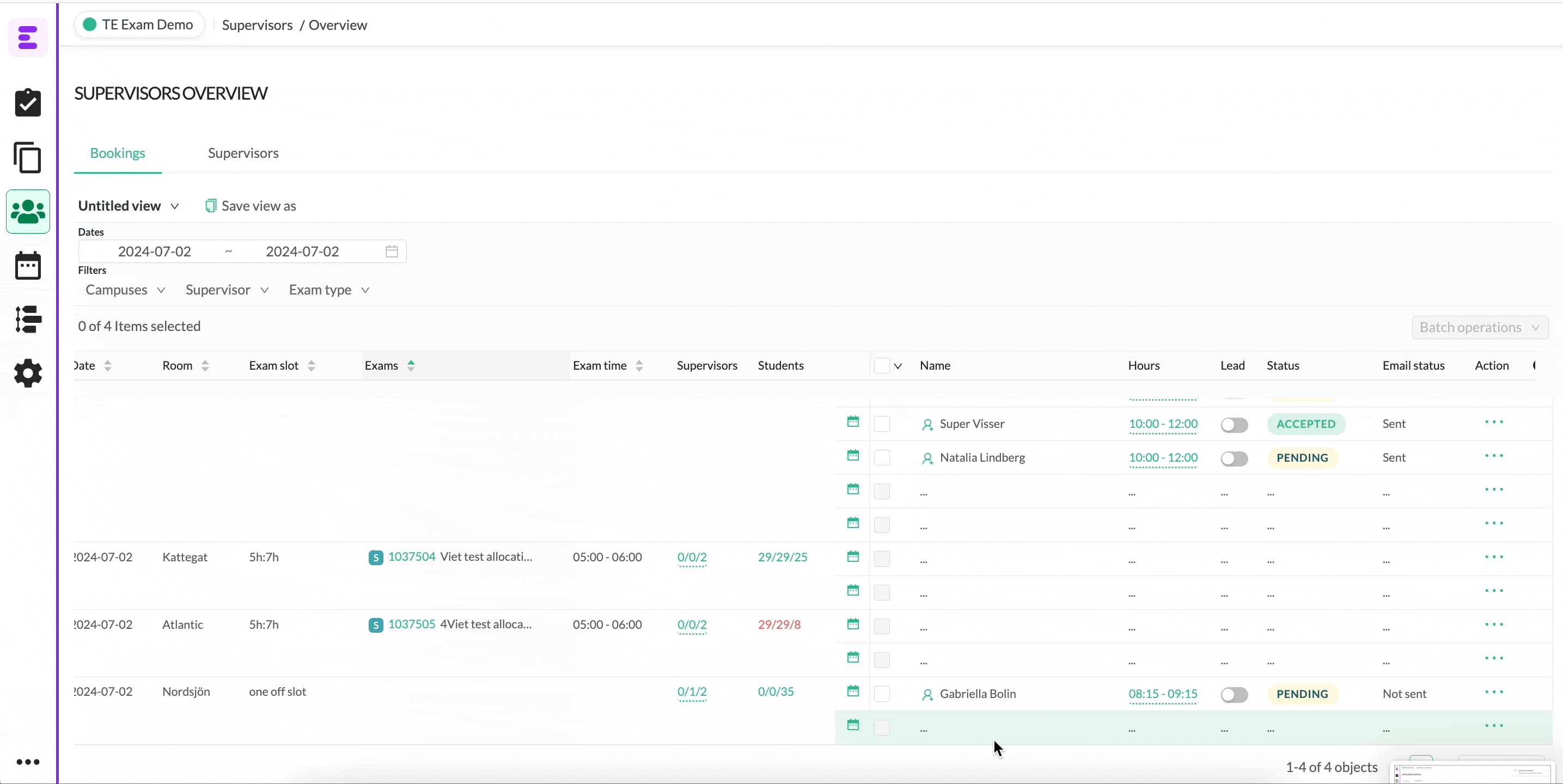The image size is (1563, 784).
Task: Check the Super Visser row checkbox
Action: [x=882, y=424]
